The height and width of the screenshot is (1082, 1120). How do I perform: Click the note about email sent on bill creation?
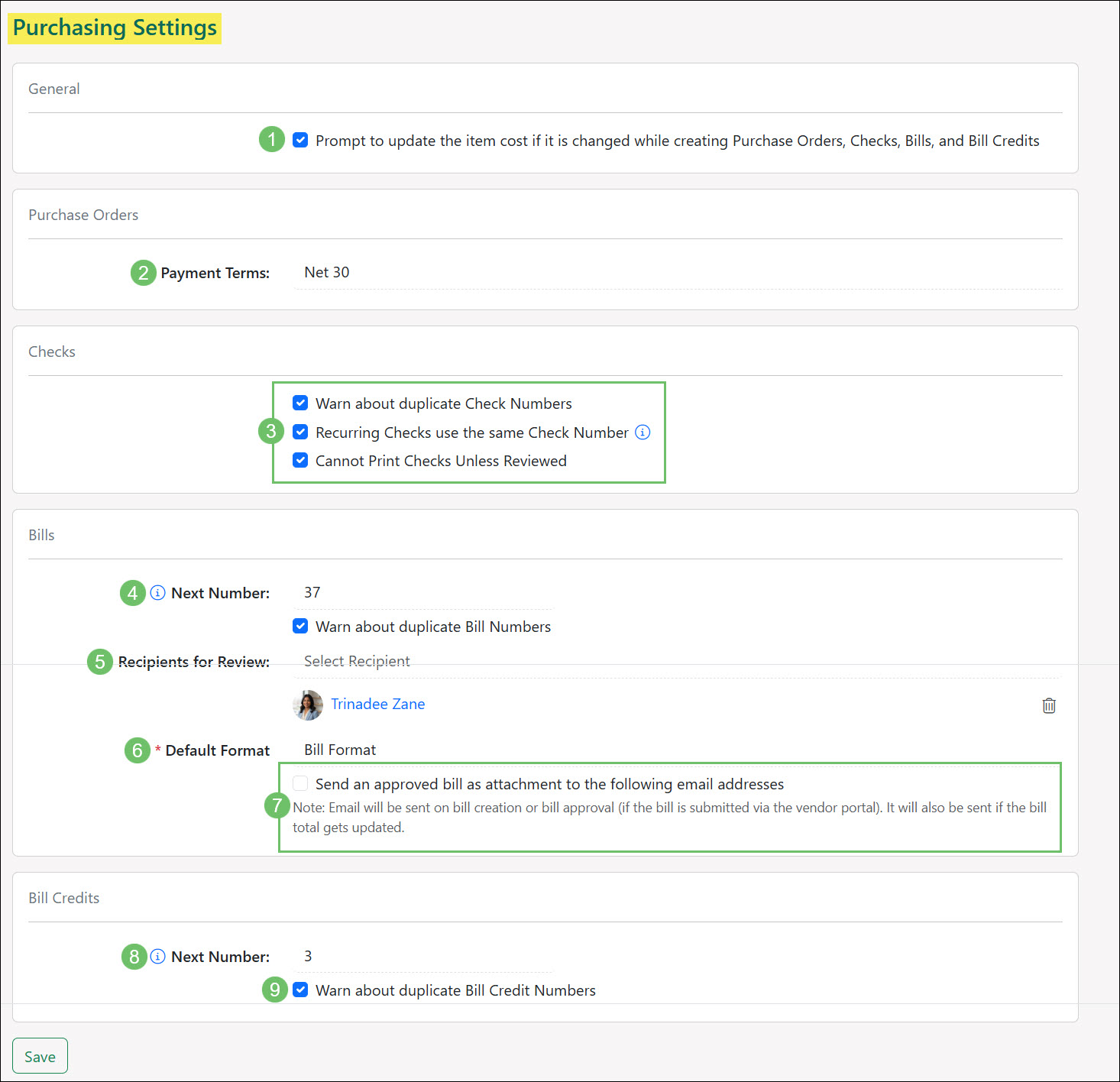669,818
